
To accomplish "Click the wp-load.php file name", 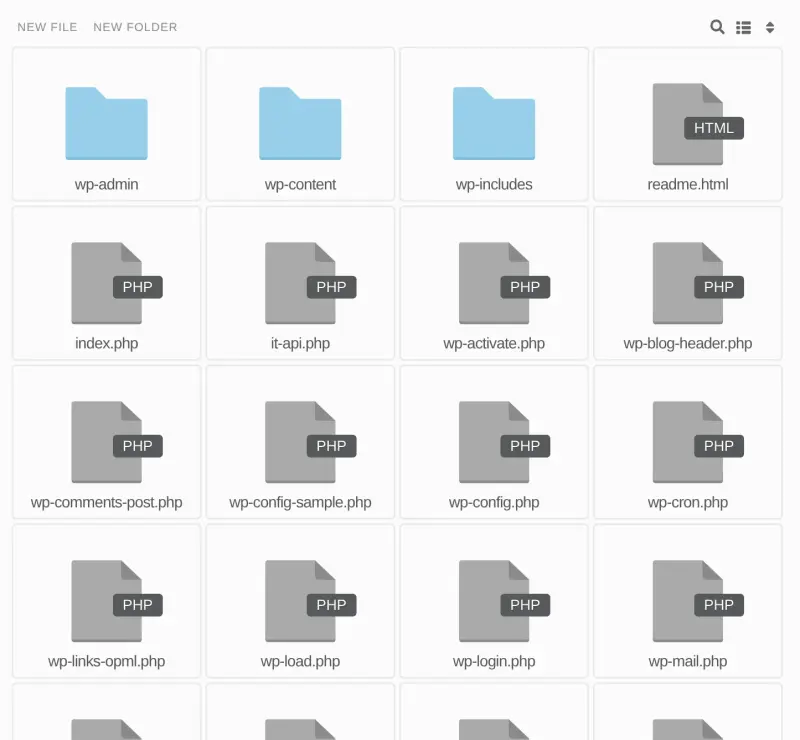I will point(300,661).
